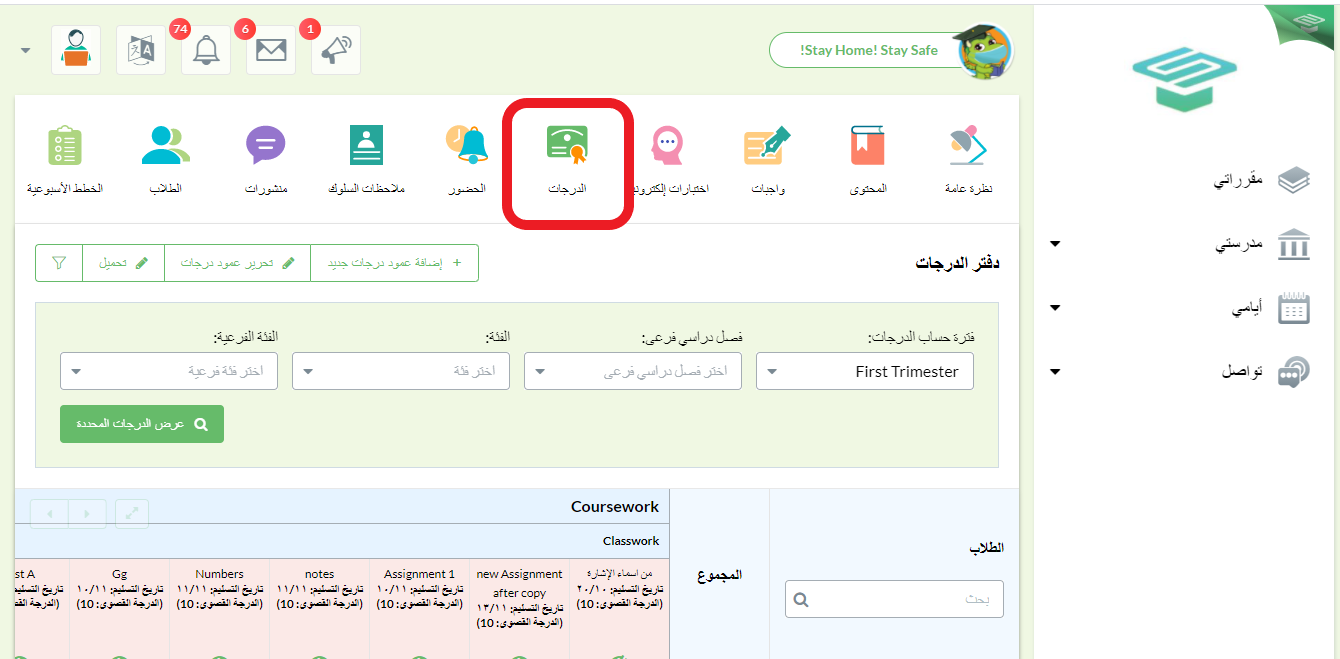Open the فصل دراسي فرعي dropdown
The image size is (1340, 659).
[x=633, y=371]
